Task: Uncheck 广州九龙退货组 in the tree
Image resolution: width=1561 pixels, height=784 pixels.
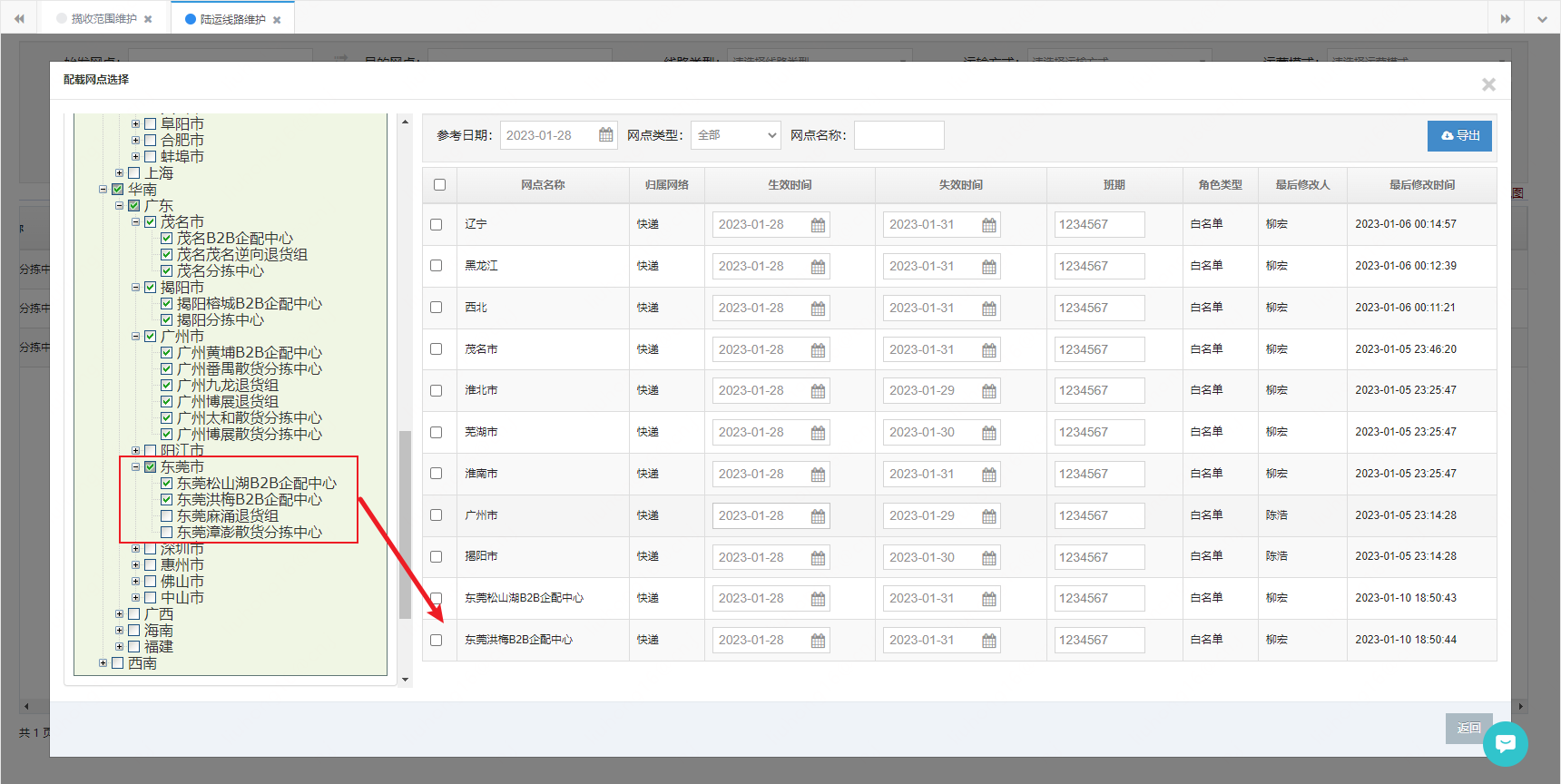Action: (167, 386)
